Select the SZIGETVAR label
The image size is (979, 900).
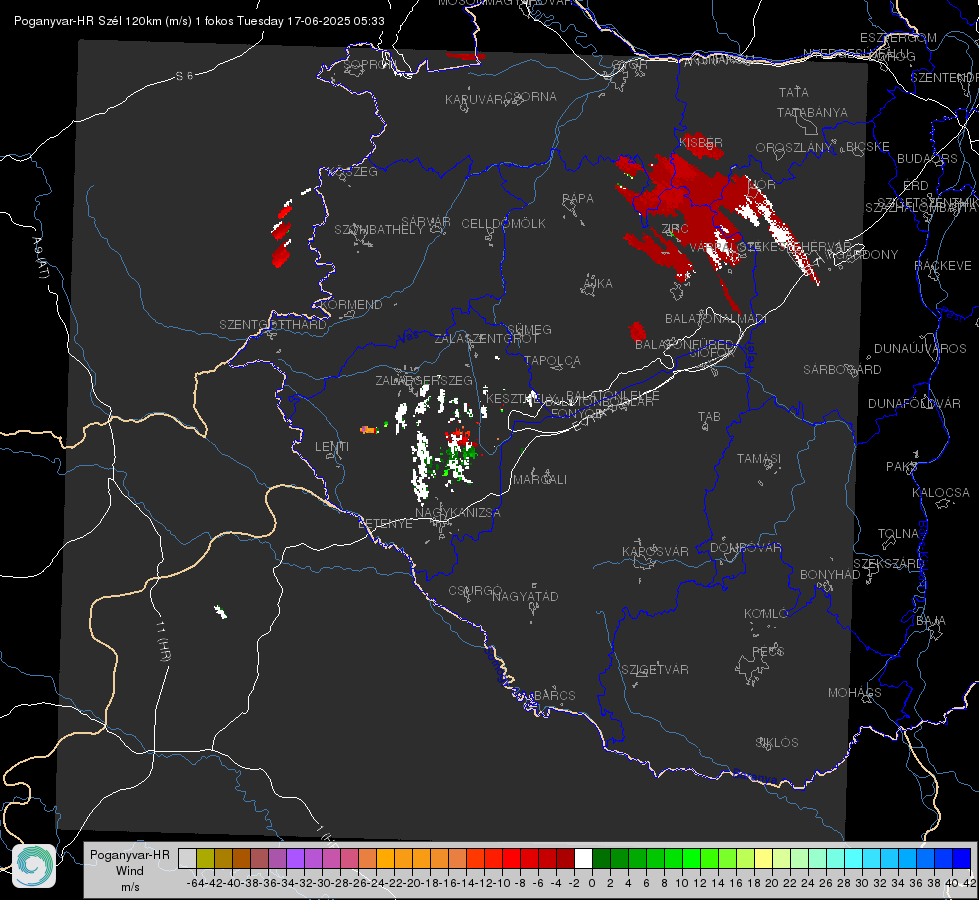coord(655,670)
